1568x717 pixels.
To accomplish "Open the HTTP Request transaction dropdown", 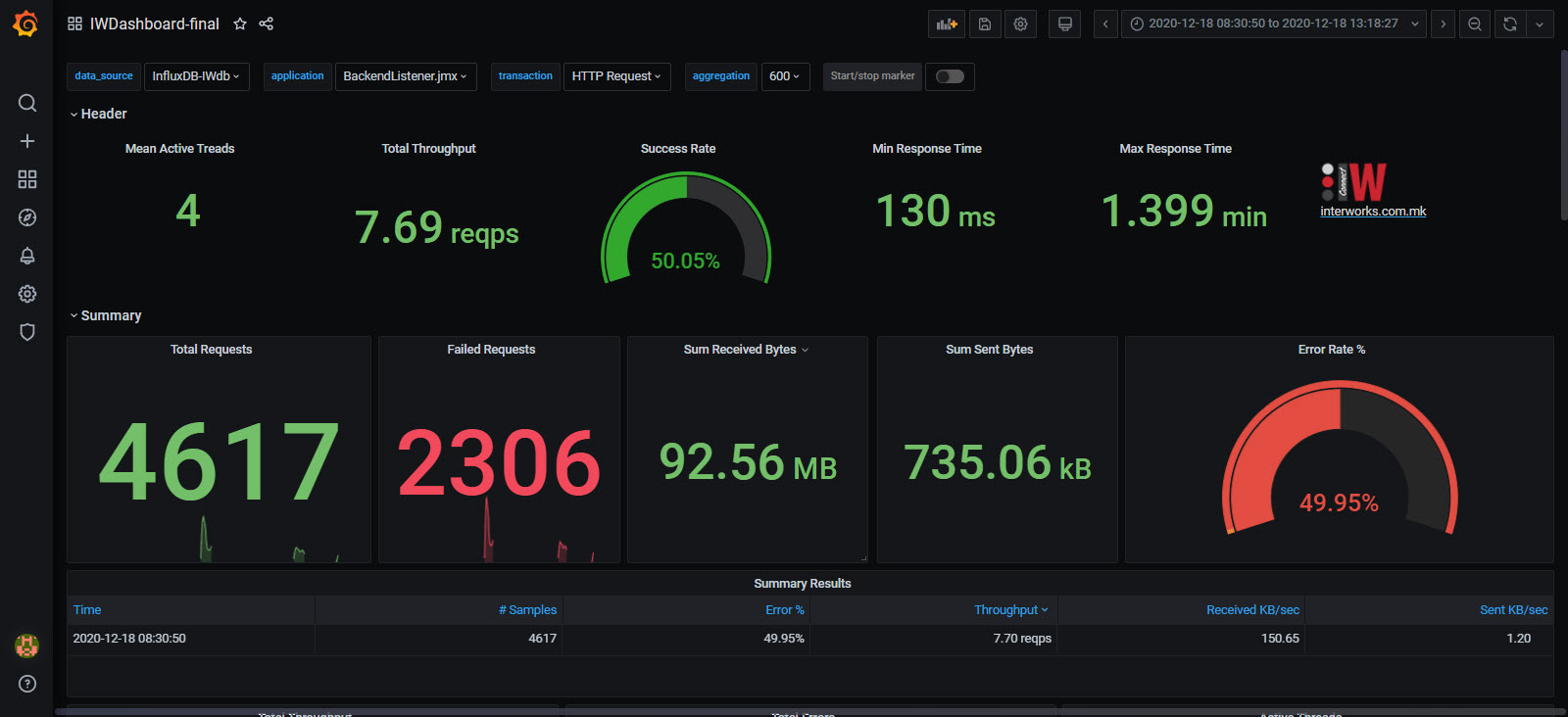I will click(x=616, y=76).
